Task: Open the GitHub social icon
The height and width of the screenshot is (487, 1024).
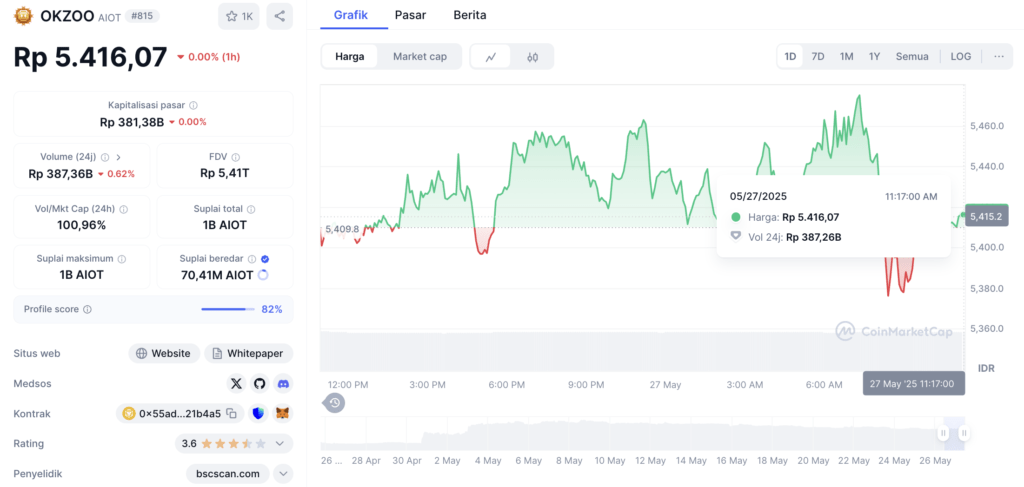Action: click(x=260, y=384)
